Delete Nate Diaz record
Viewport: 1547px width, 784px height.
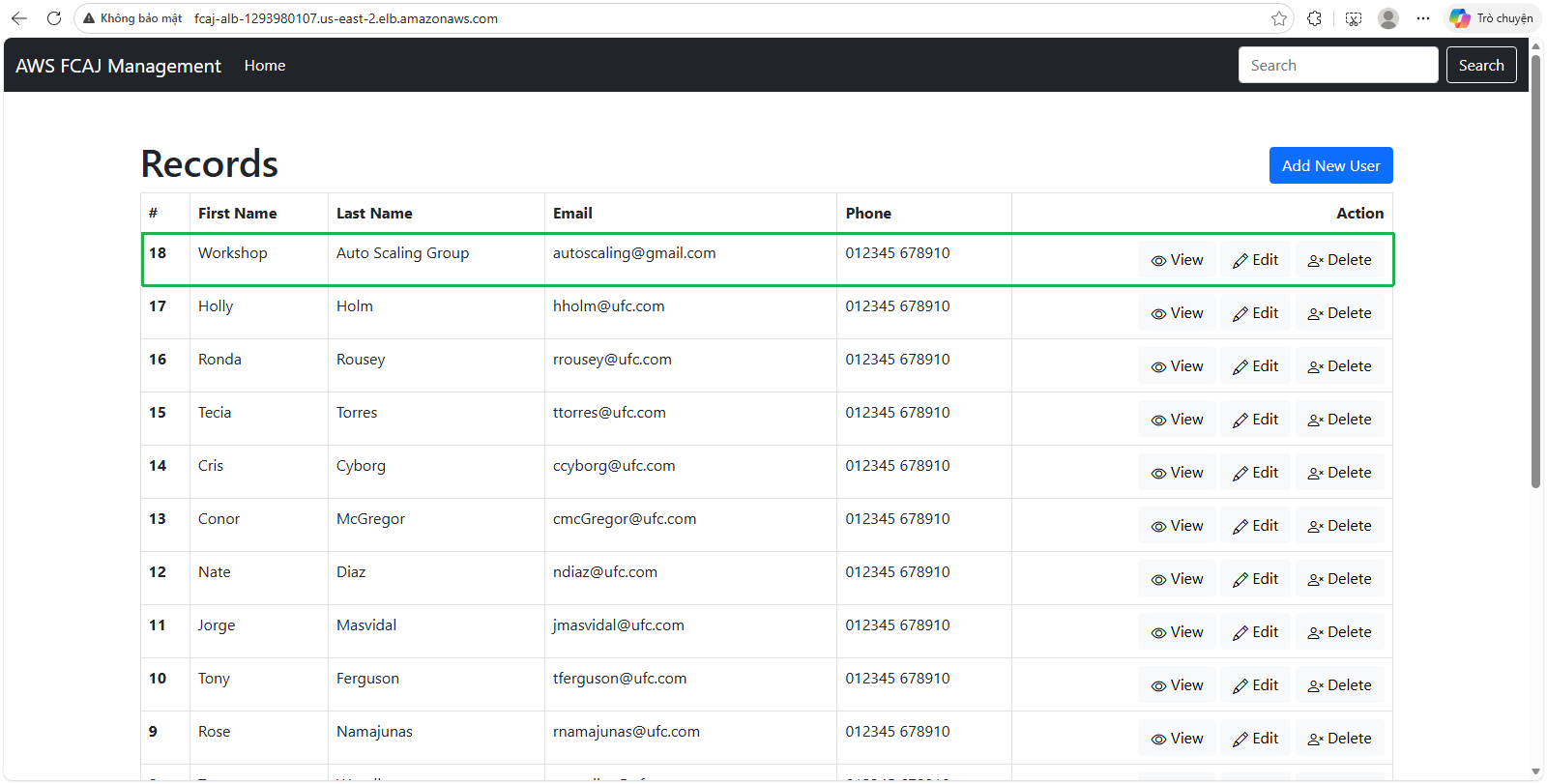(x=1339, y=579)
